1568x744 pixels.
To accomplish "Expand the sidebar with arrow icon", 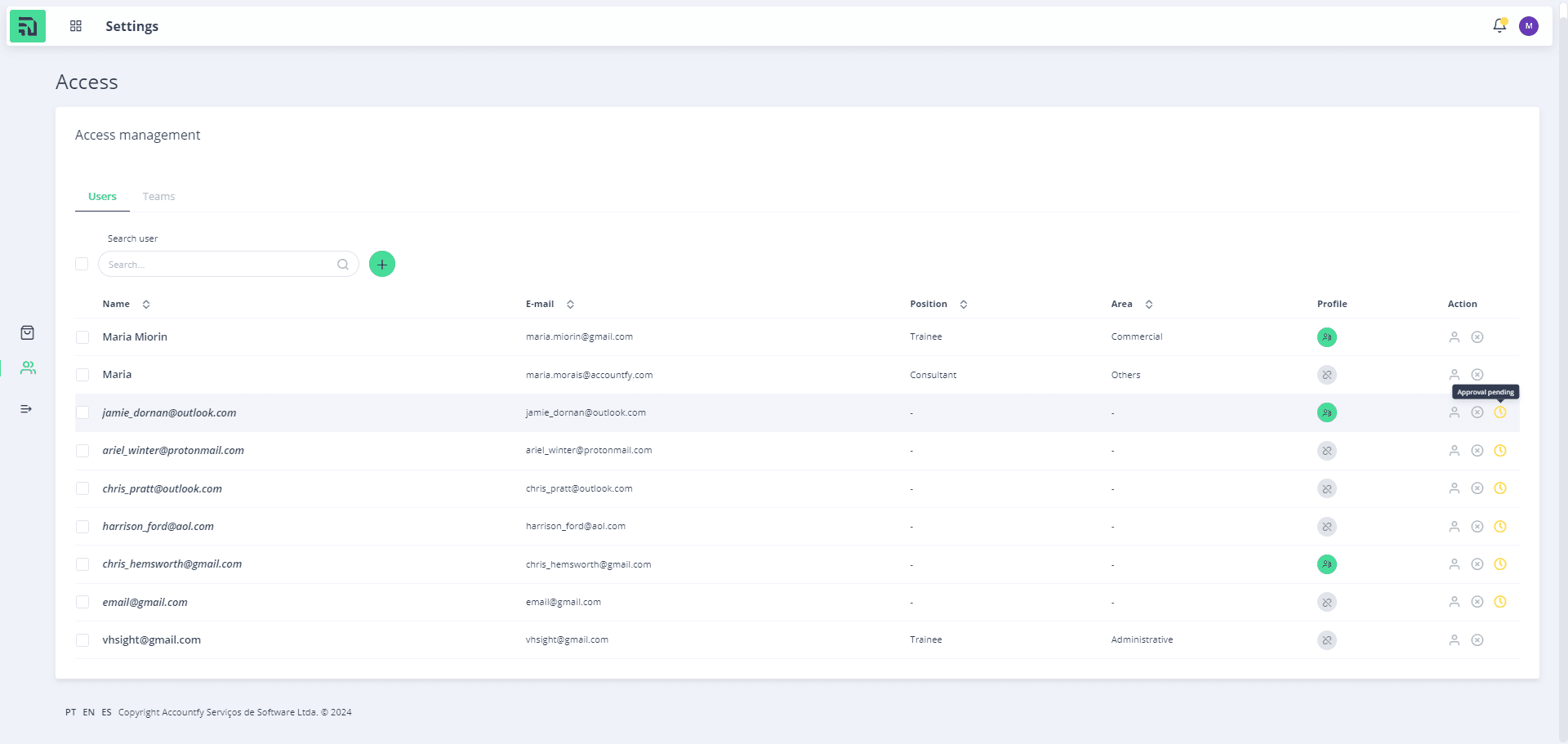I will pyautogui.click(x=26, y=408).
